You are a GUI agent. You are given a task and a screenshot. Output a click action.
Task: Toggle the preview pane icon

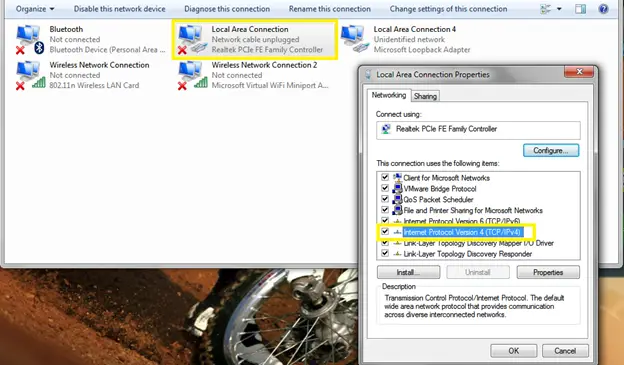coord(580,9)
